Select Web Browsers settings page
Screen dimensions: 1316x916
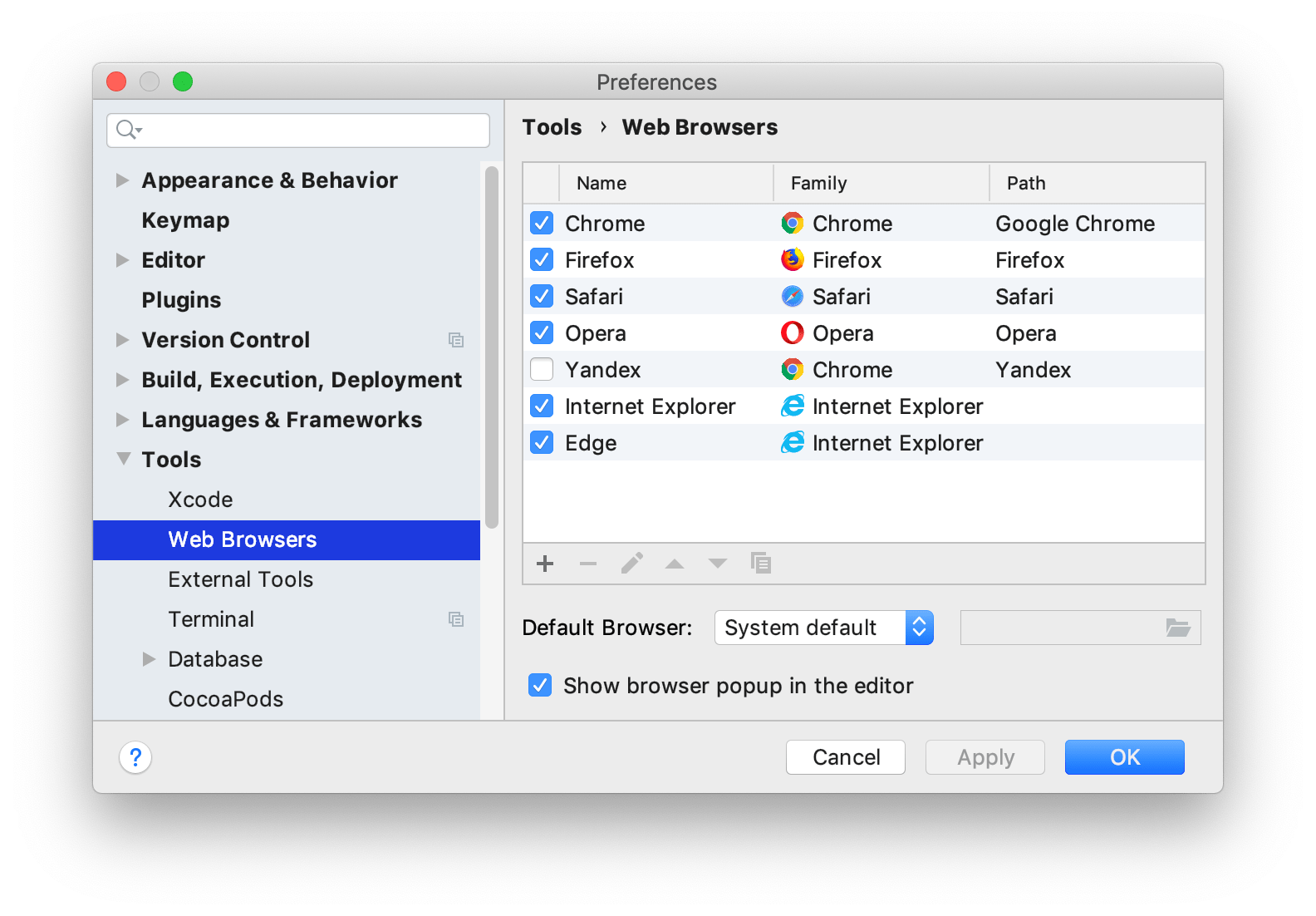pyautogui.click(x=287, y=540)
